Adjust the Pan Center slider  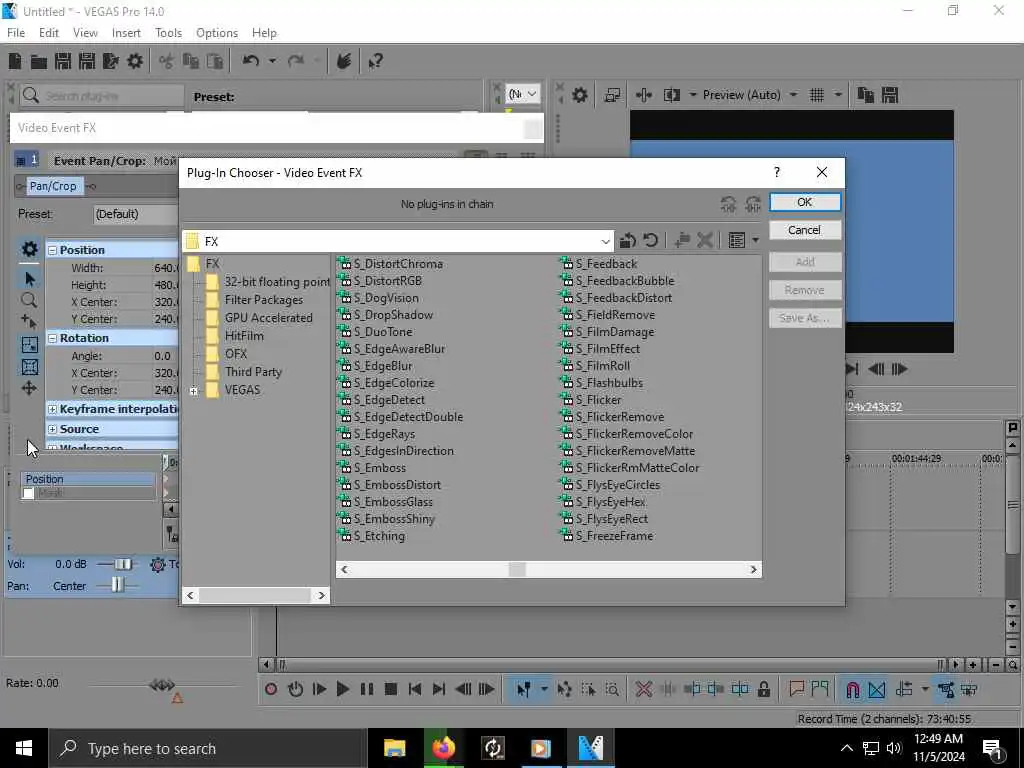tap(117, 585)
